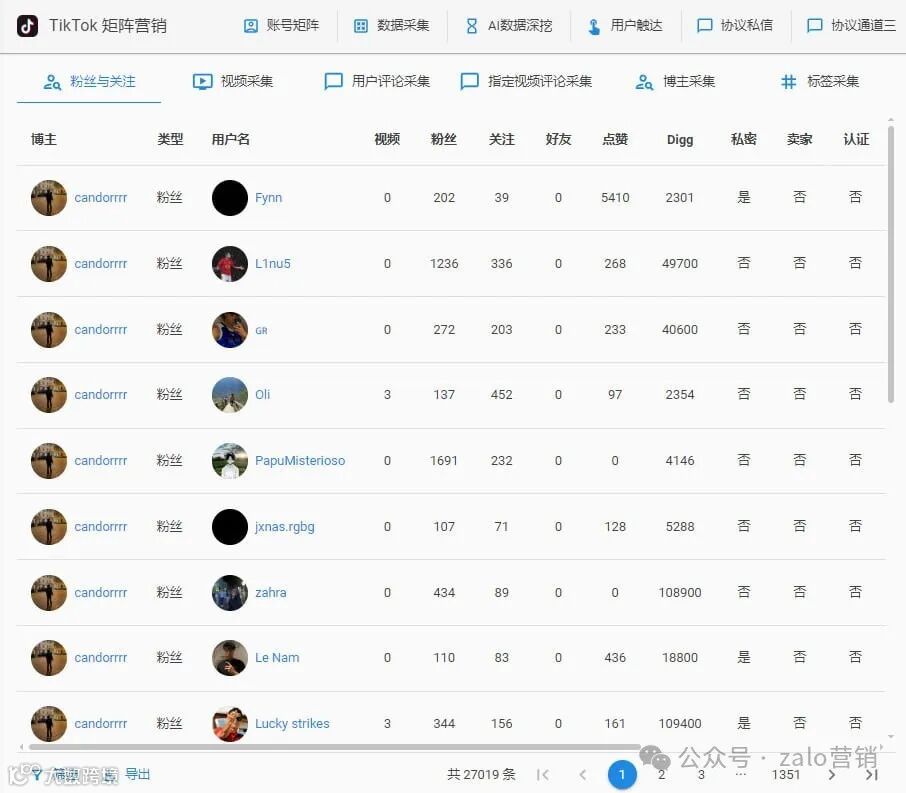
Task: Click the GR user avatar
Action: click(x=230, y=329)
